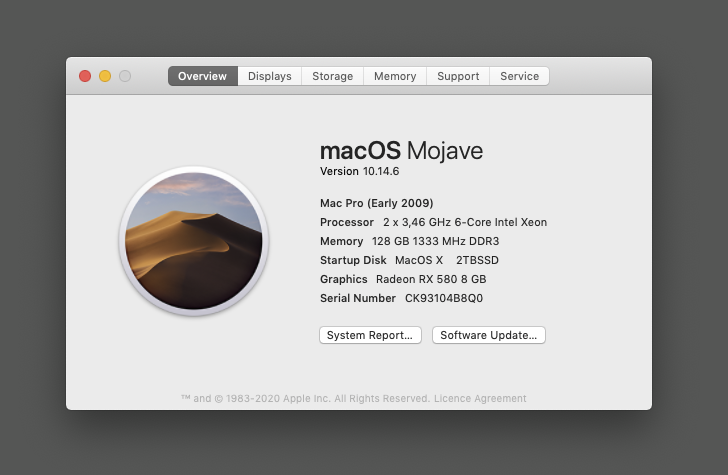This screenshot has width=728, height=475.
Task: Click the Software Update... button
Action: pyautogui.click(x=488, y=335)
